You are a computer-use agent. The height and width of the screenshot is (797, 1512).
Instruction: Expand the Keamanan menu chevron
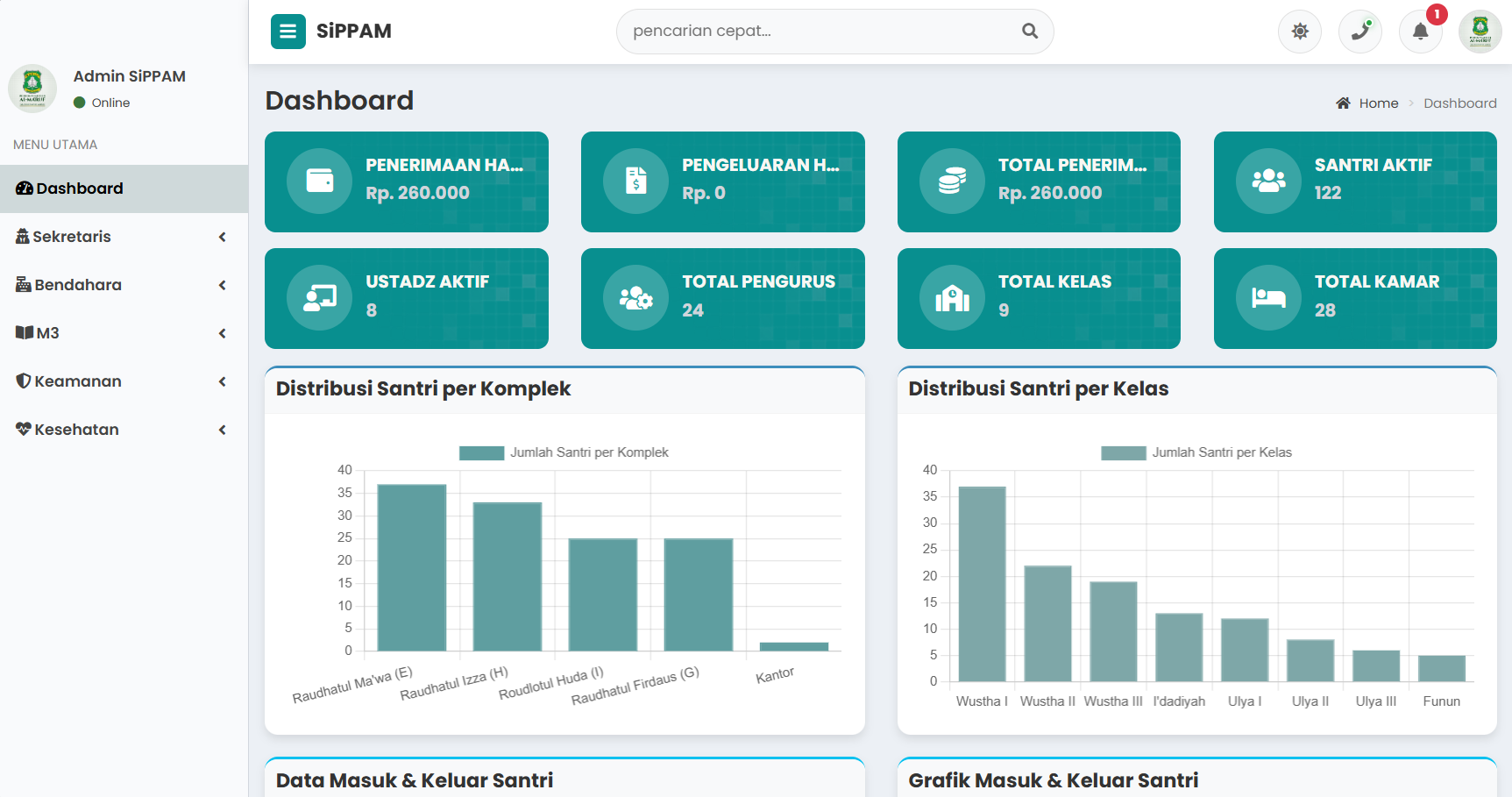pos(222,381)
